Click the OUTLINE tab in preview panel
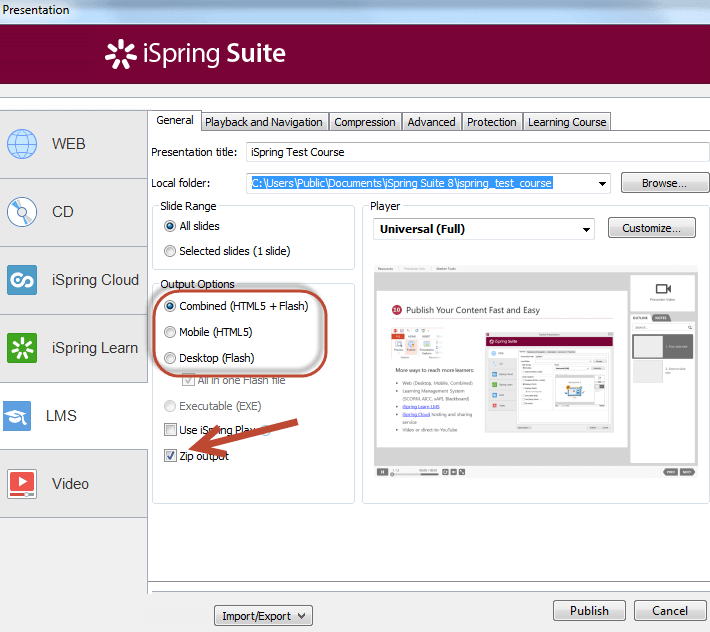Screen dimensions: 710x632 pos(640,318)
